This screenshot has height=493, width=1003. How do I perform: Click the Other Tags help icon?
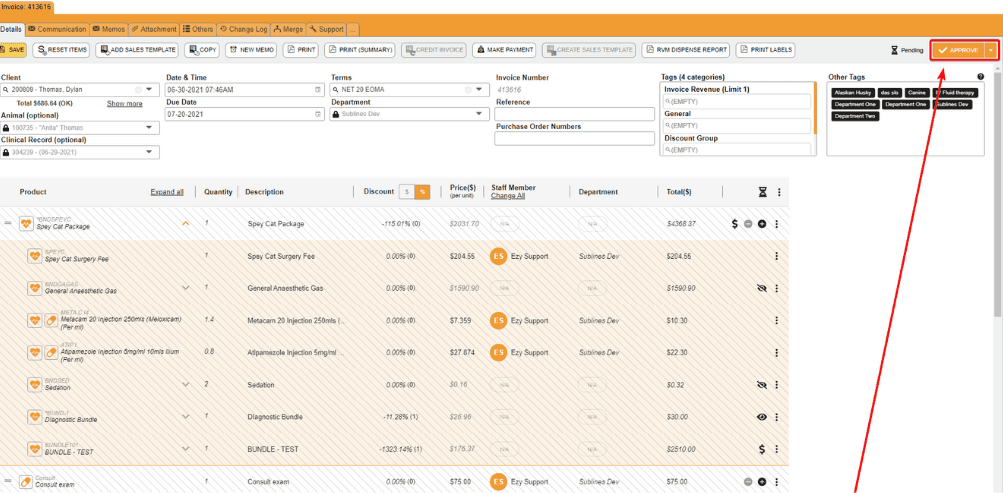point(980,77)
